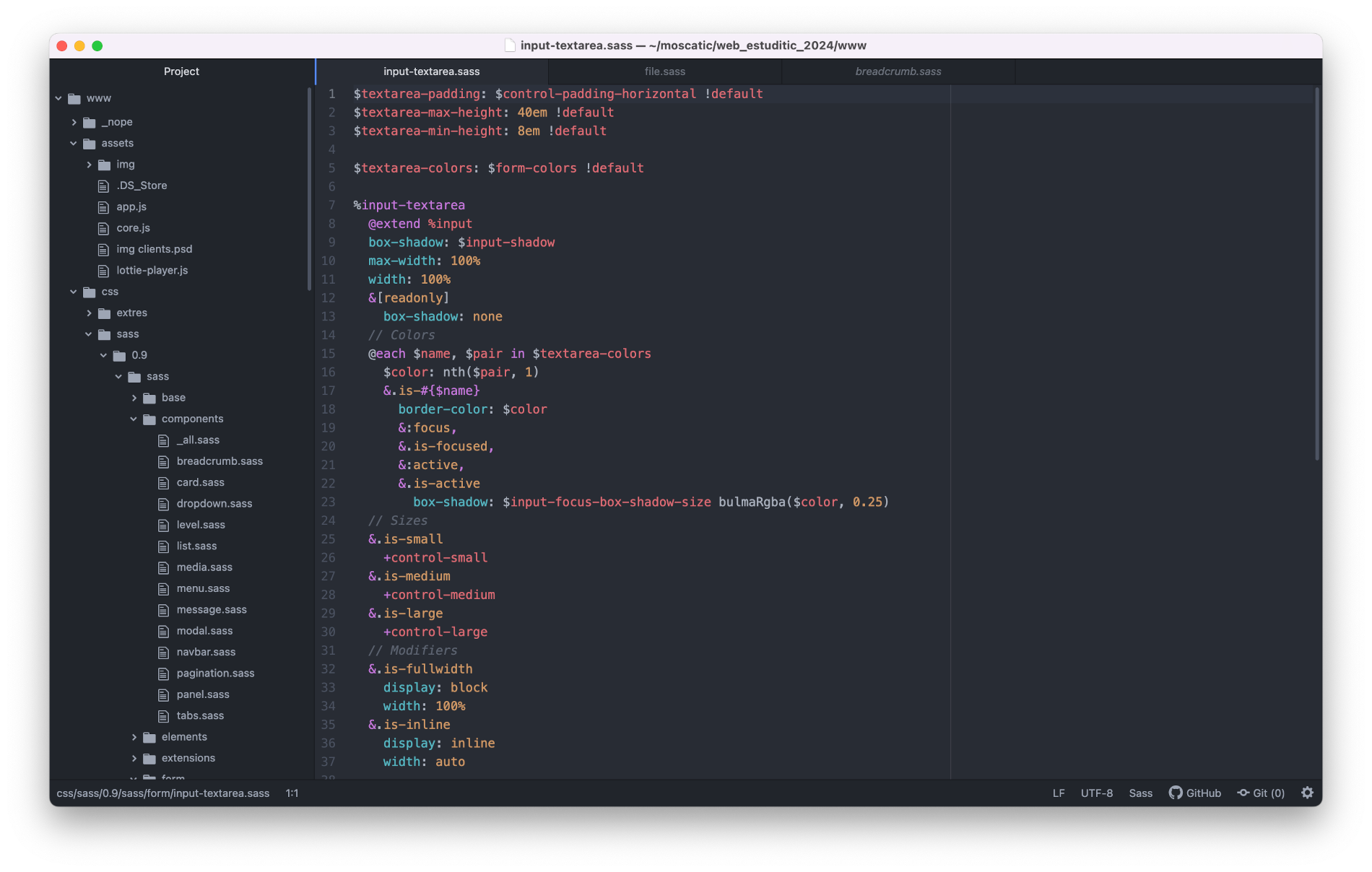Image resolution: width=1372 pixels, height=872 pixels.
Task: Click the document icon in window title
Action: (510, 45)
